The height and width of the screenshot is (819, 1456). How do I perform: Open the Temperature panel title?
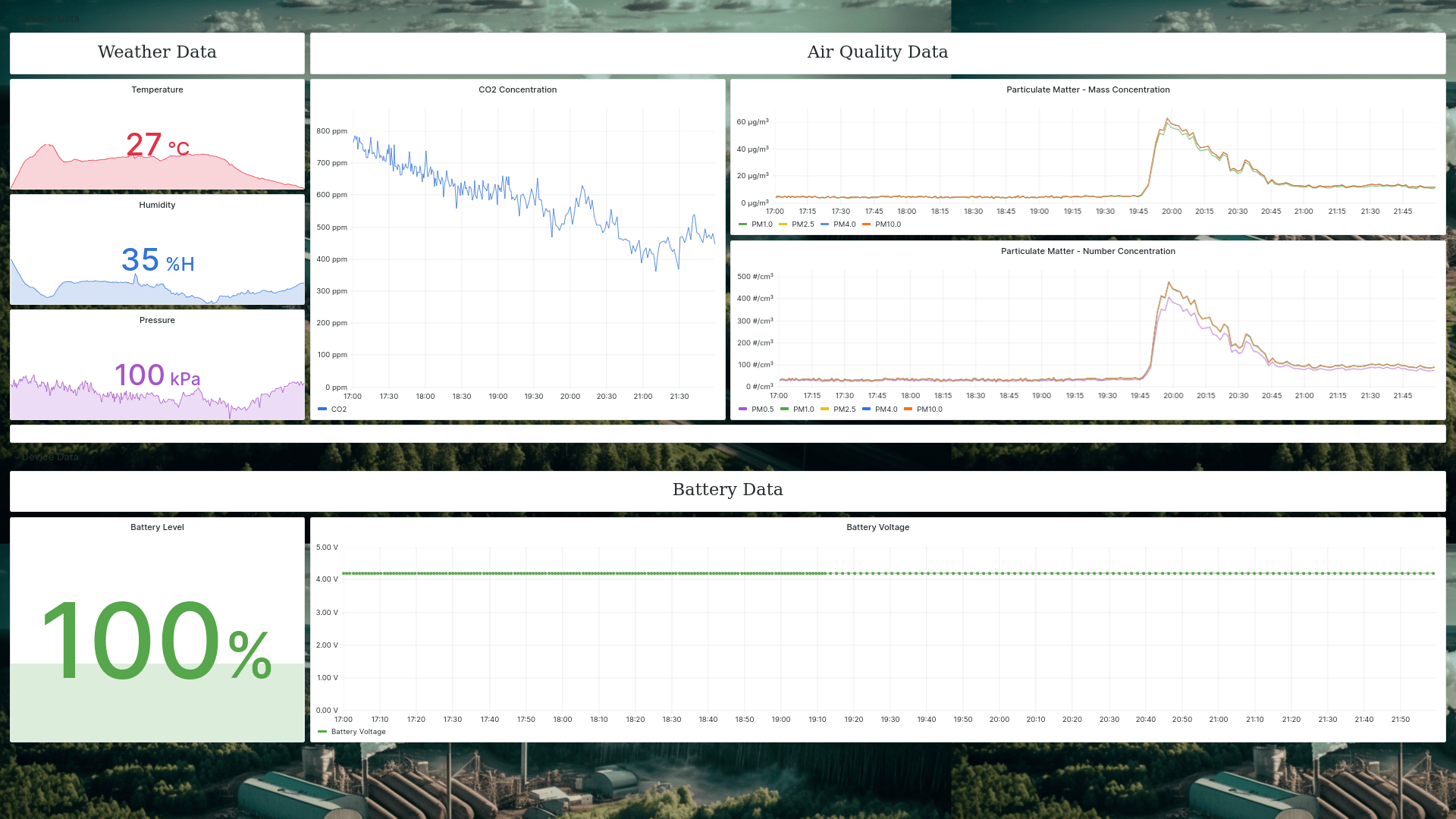[157, 89]
